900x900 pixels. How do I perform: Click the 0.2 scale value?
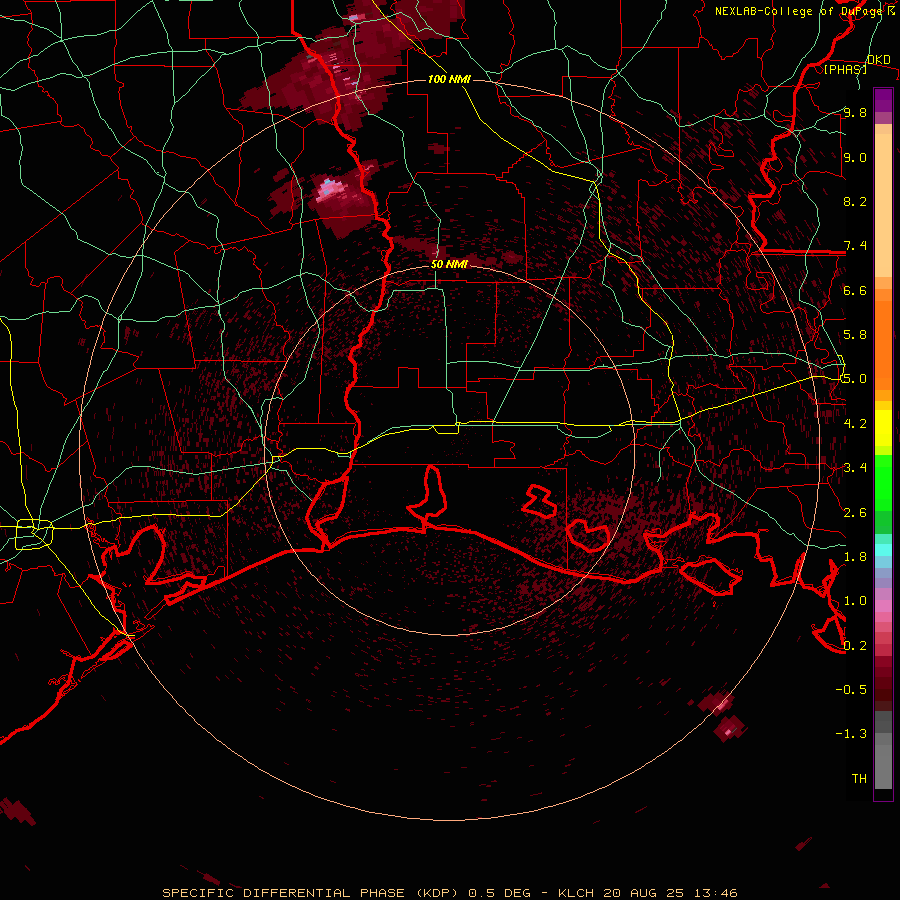[855, 646]
